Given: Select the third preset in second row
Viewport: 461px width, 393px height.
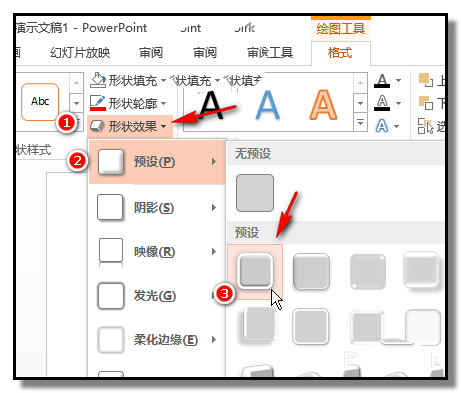Looking at the screenshot, I should [367, 327].
